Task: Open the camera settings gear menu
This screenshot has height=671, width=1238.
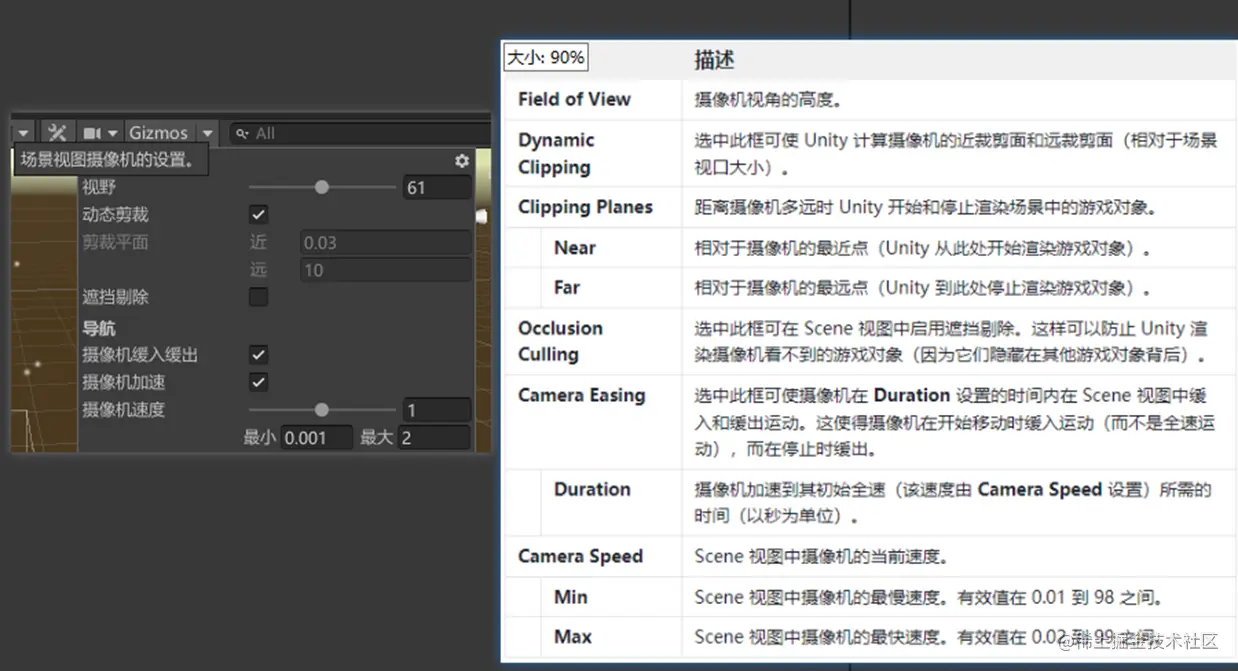Action: (x=461, y=160)
